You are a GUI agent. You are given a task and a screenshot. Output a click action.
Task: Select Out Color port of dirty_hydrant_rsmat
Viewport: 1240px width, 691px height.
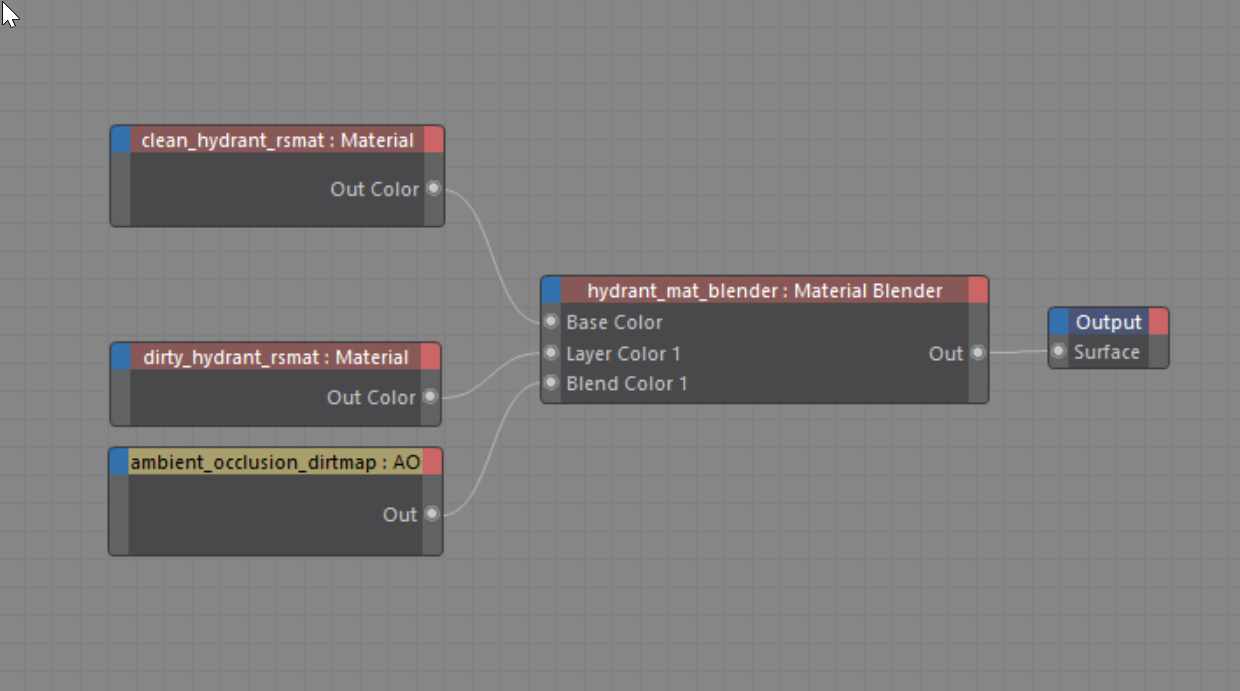pyautogui.click(x=429, y=396)
